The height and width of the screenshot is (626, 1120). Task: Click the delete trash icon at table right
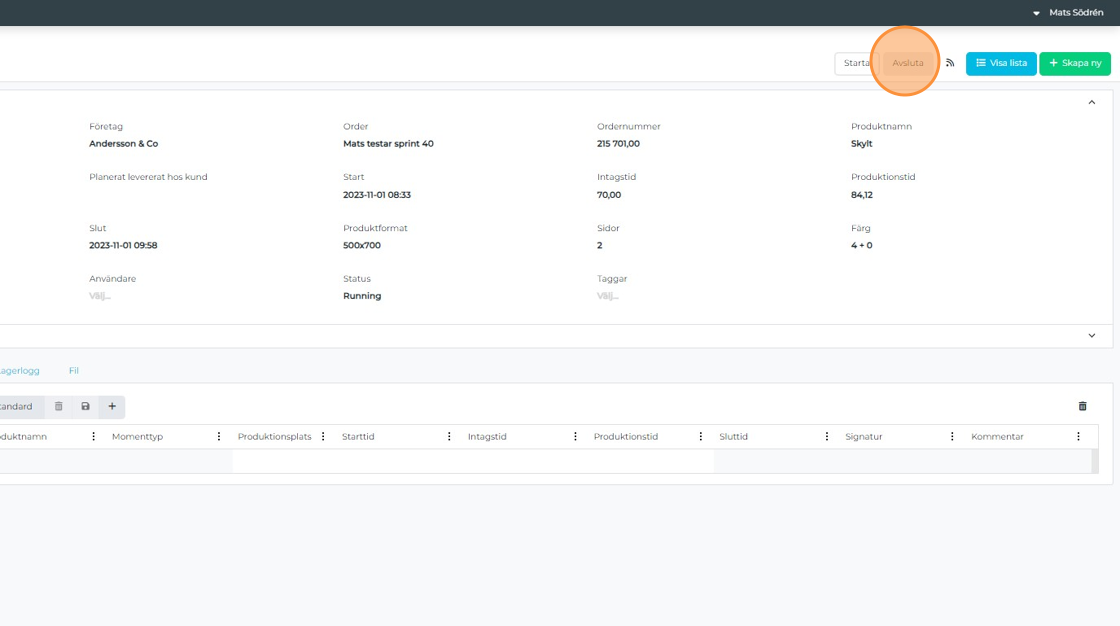(1082, 406)
